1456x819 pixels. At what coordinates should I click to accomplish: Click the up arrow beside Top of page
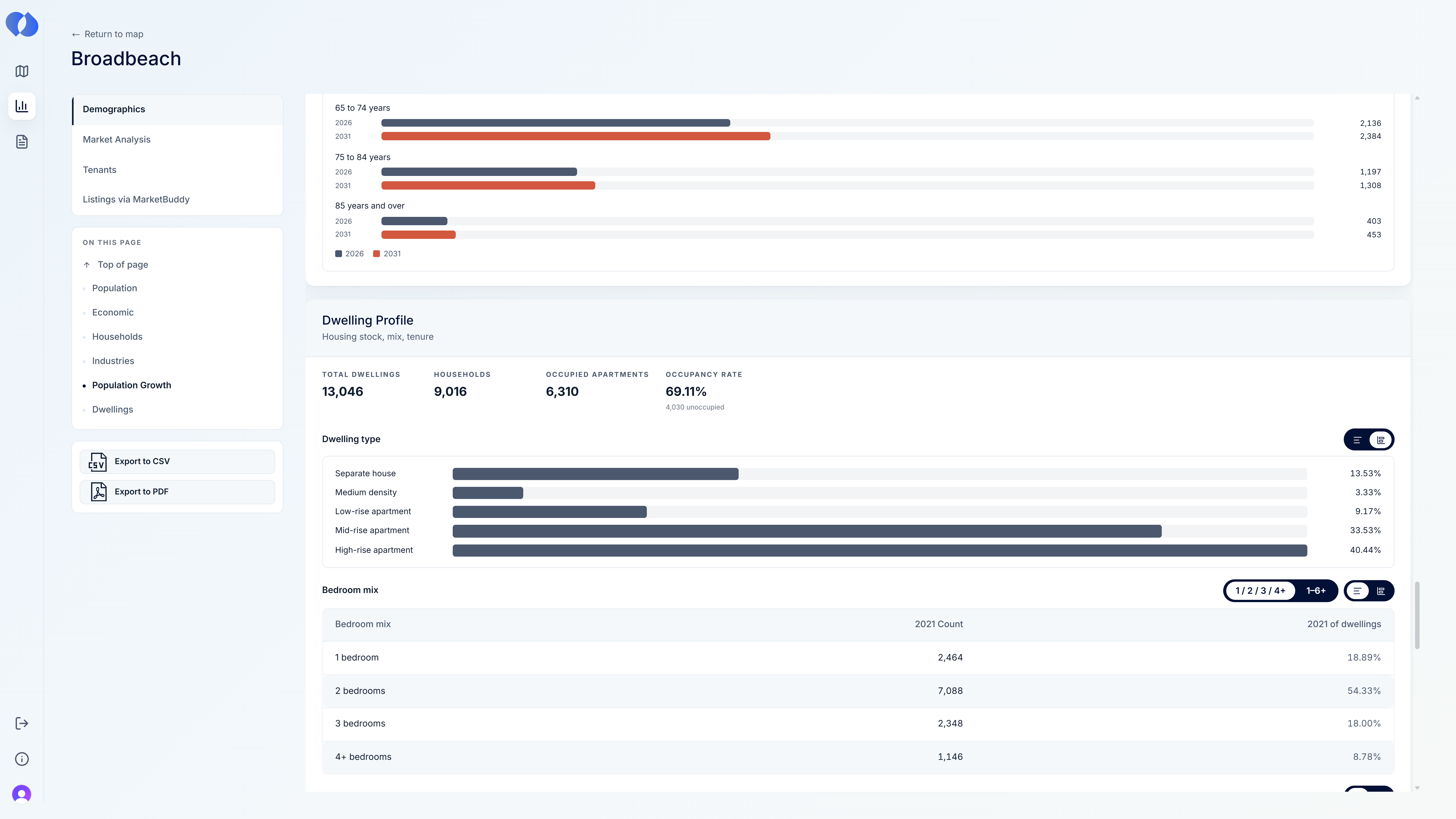point(86,264)
